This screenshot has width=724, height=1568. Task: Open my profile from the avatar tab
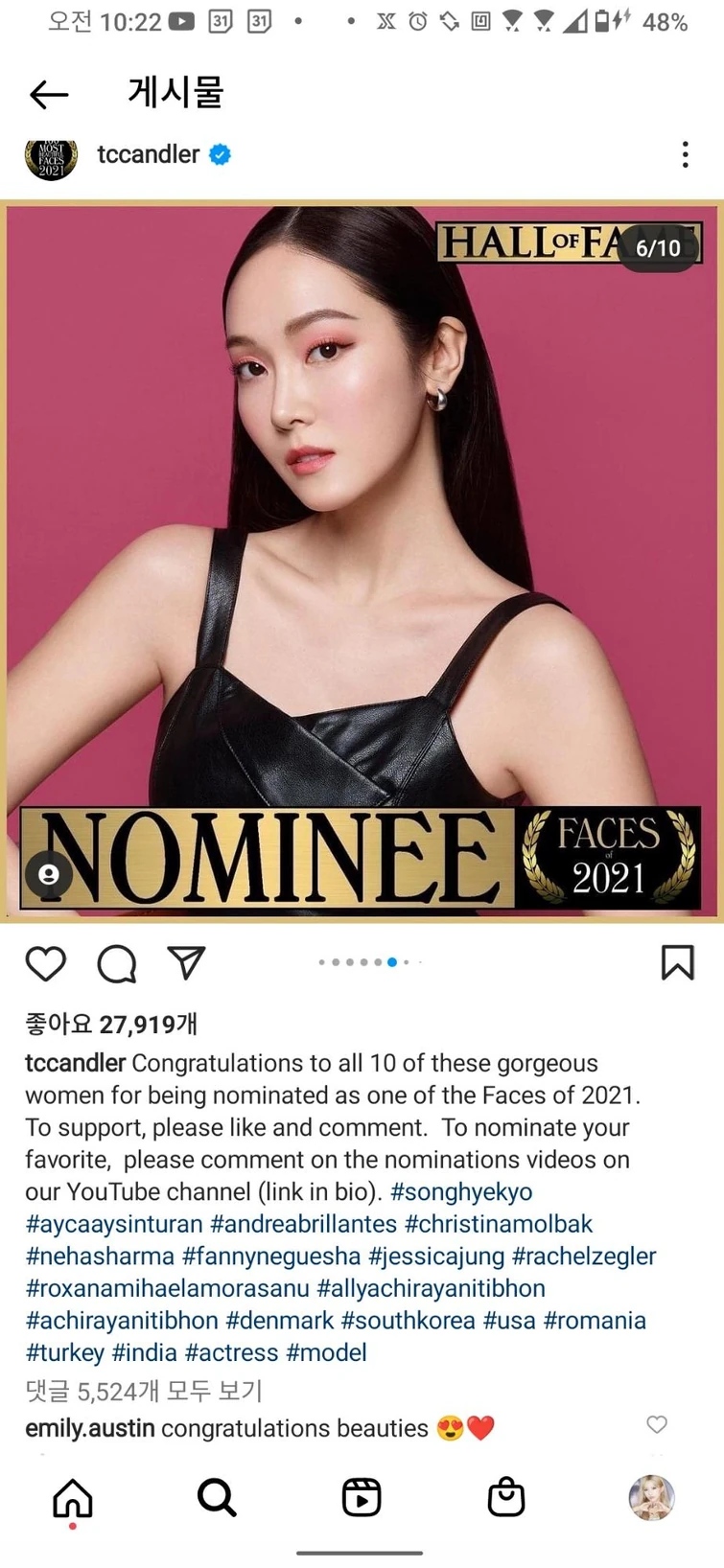(651, 1497)
